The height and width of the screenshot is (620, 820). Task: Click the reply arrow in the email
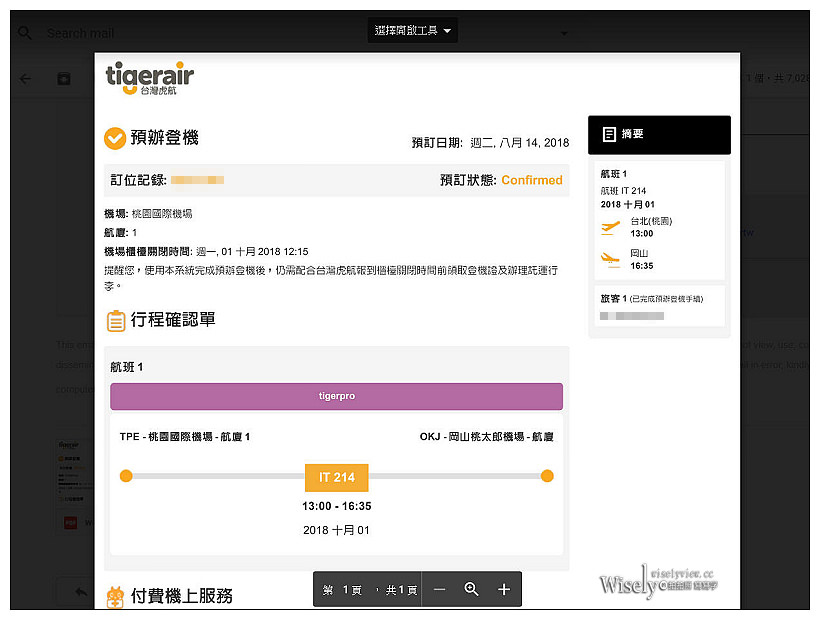(x=81, y=590)
